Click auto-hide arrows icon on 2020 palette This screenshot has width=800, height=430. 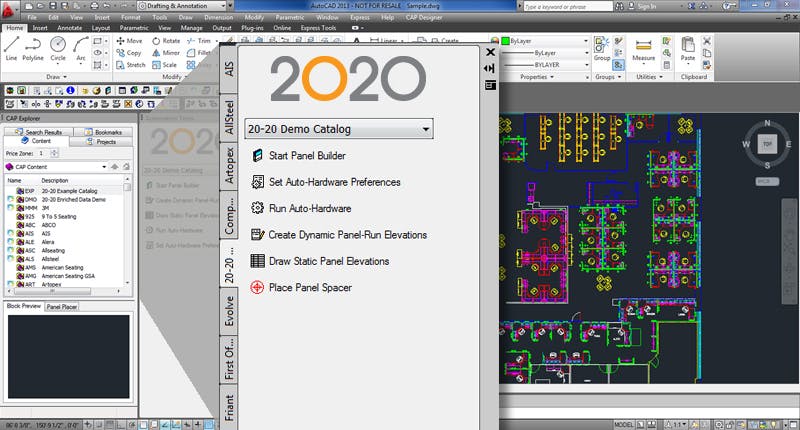(490, 68)
